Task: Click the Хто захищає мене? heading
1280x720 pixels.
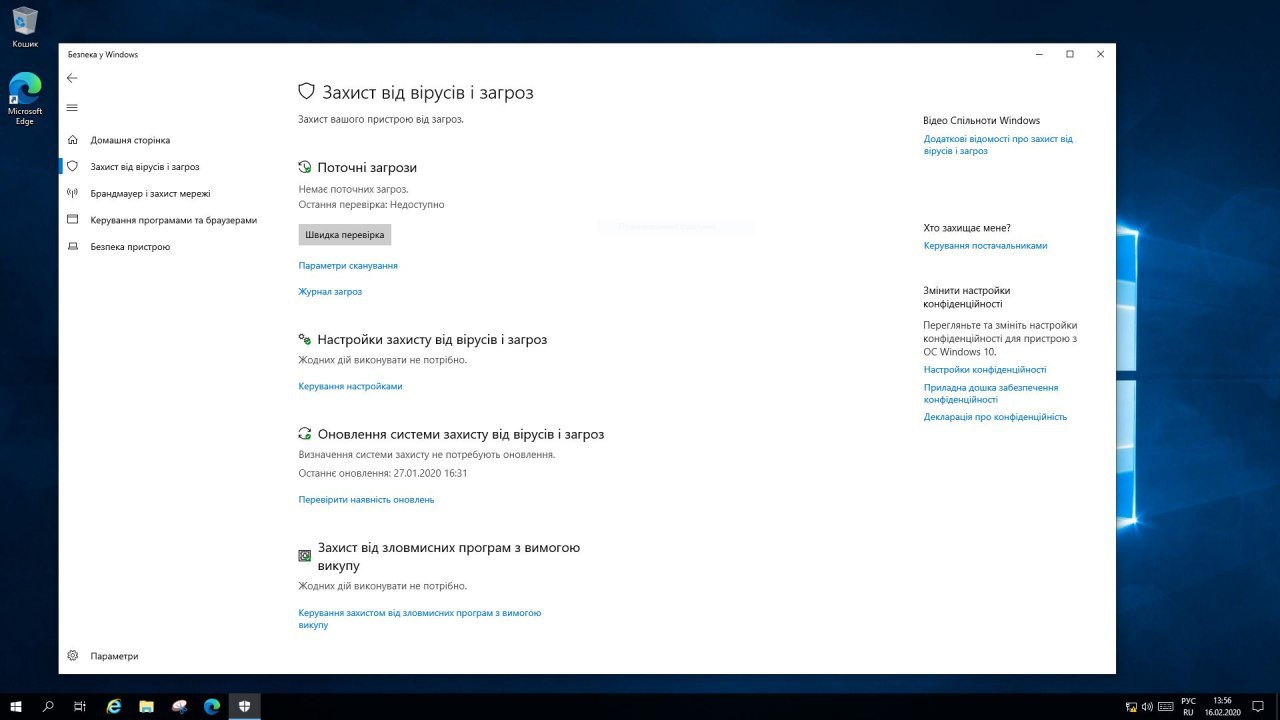Action: point(967,228)
